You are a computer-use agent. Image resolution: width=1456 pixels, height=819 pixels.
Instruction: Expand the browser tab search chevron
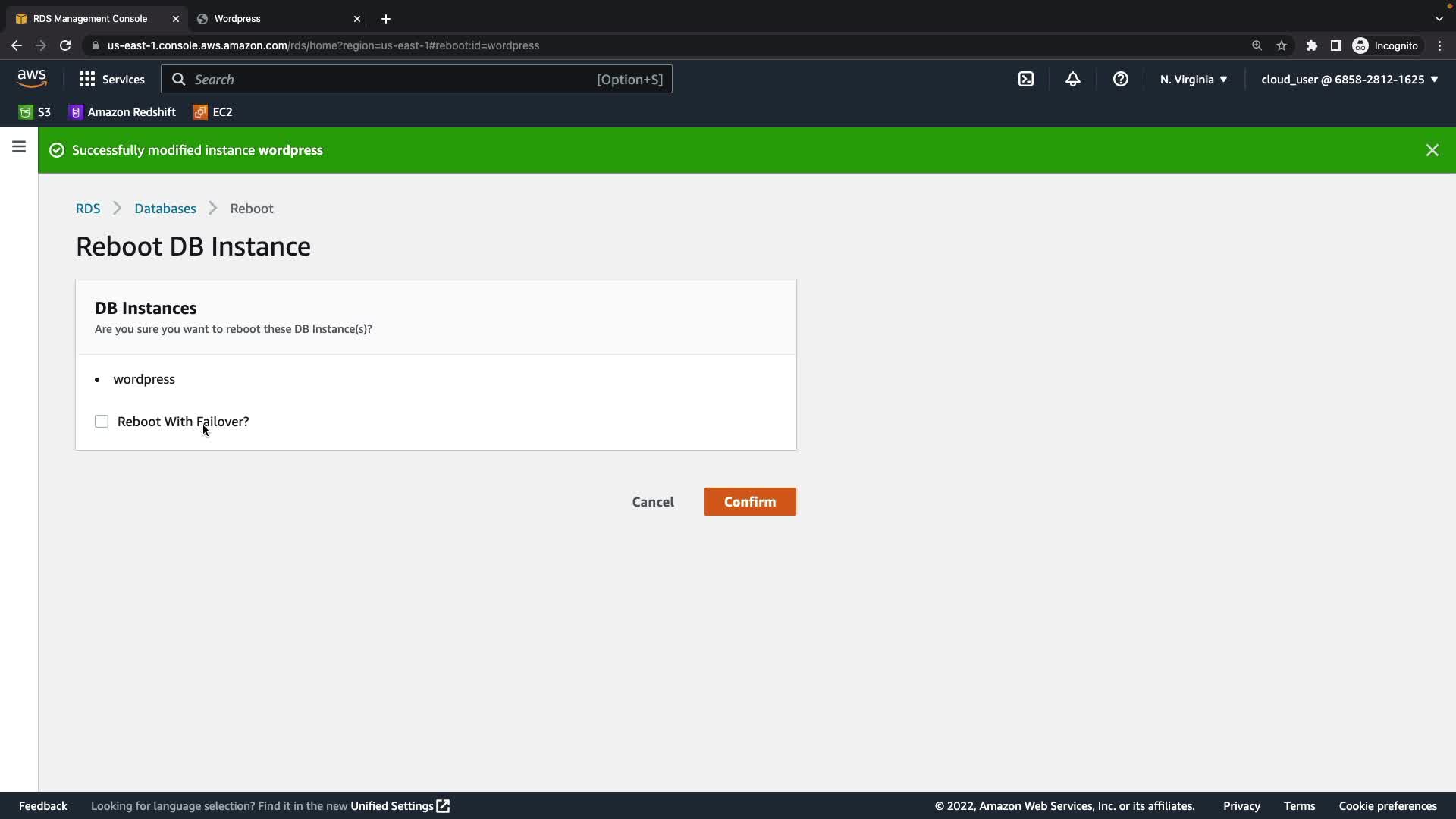1439,19
